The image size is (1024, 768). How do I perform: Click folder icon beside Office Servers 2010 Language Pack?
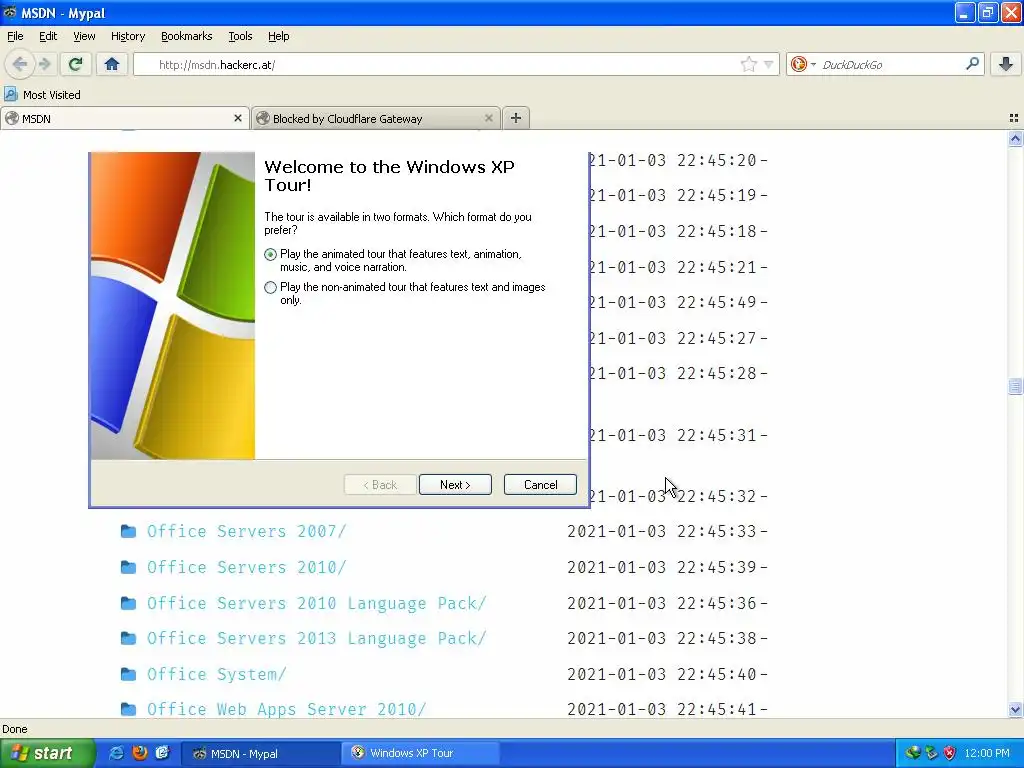pos(129,603)
